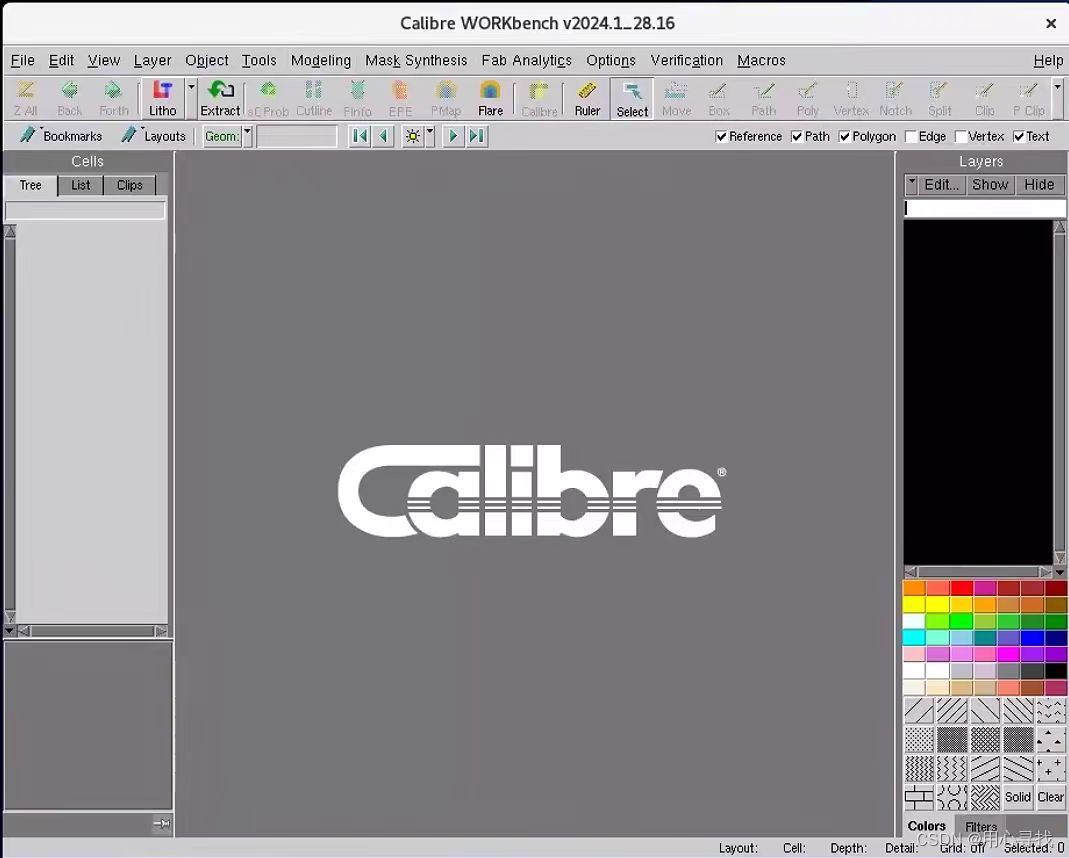
Task: Click the Back navigation icon
Action: [x=69, y=98]
